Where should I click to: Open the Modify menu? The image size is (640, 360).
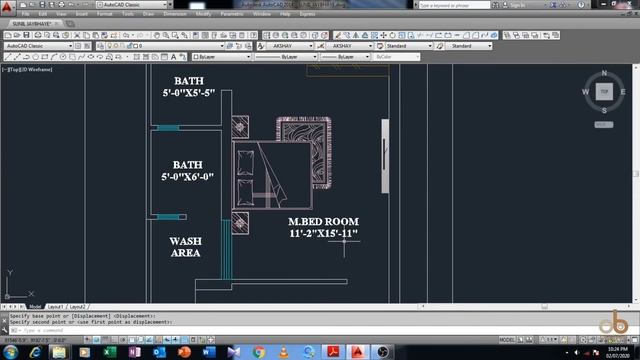(x=203, y=14)
